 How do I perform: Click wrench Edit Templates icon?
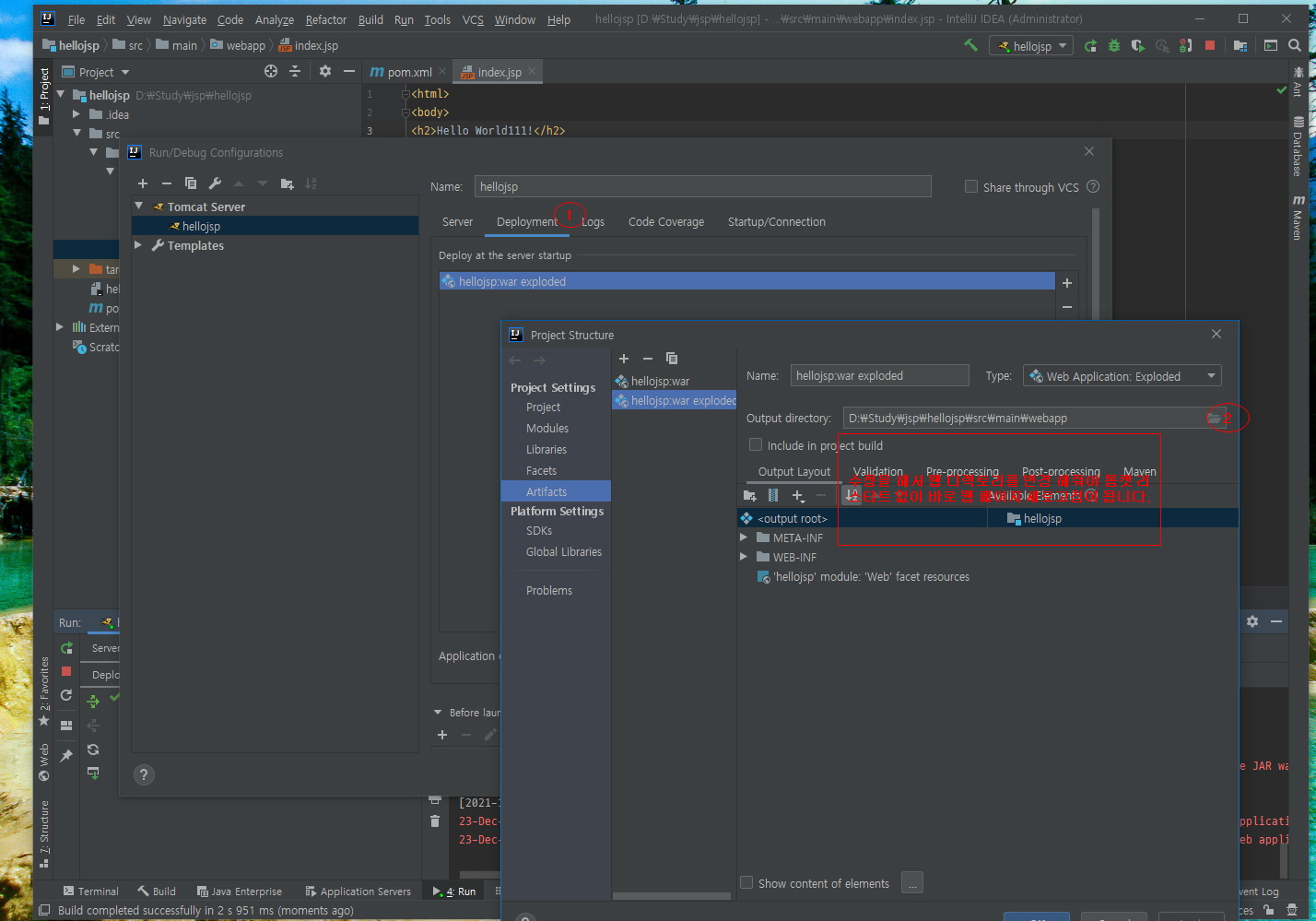[x=215, y=183]
